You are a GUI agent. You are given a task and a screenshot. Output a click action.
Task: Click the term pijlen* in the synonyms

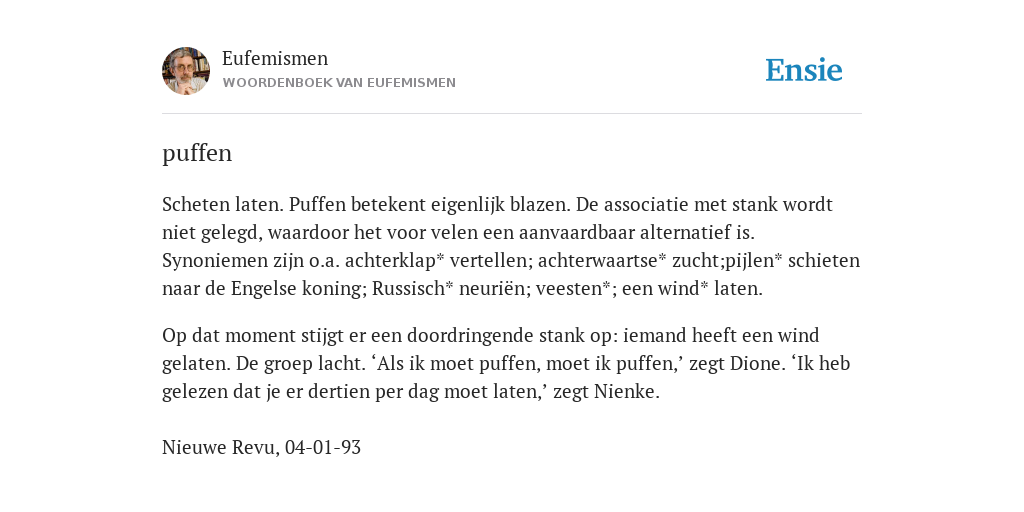coord(751,261)
